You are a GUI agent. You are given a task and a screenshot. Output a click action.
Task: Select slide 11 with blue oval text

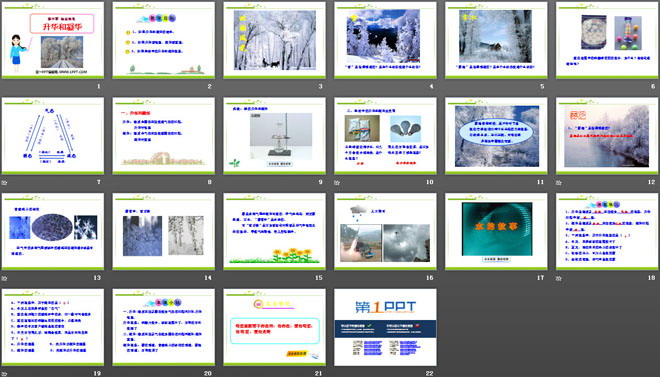496,136
